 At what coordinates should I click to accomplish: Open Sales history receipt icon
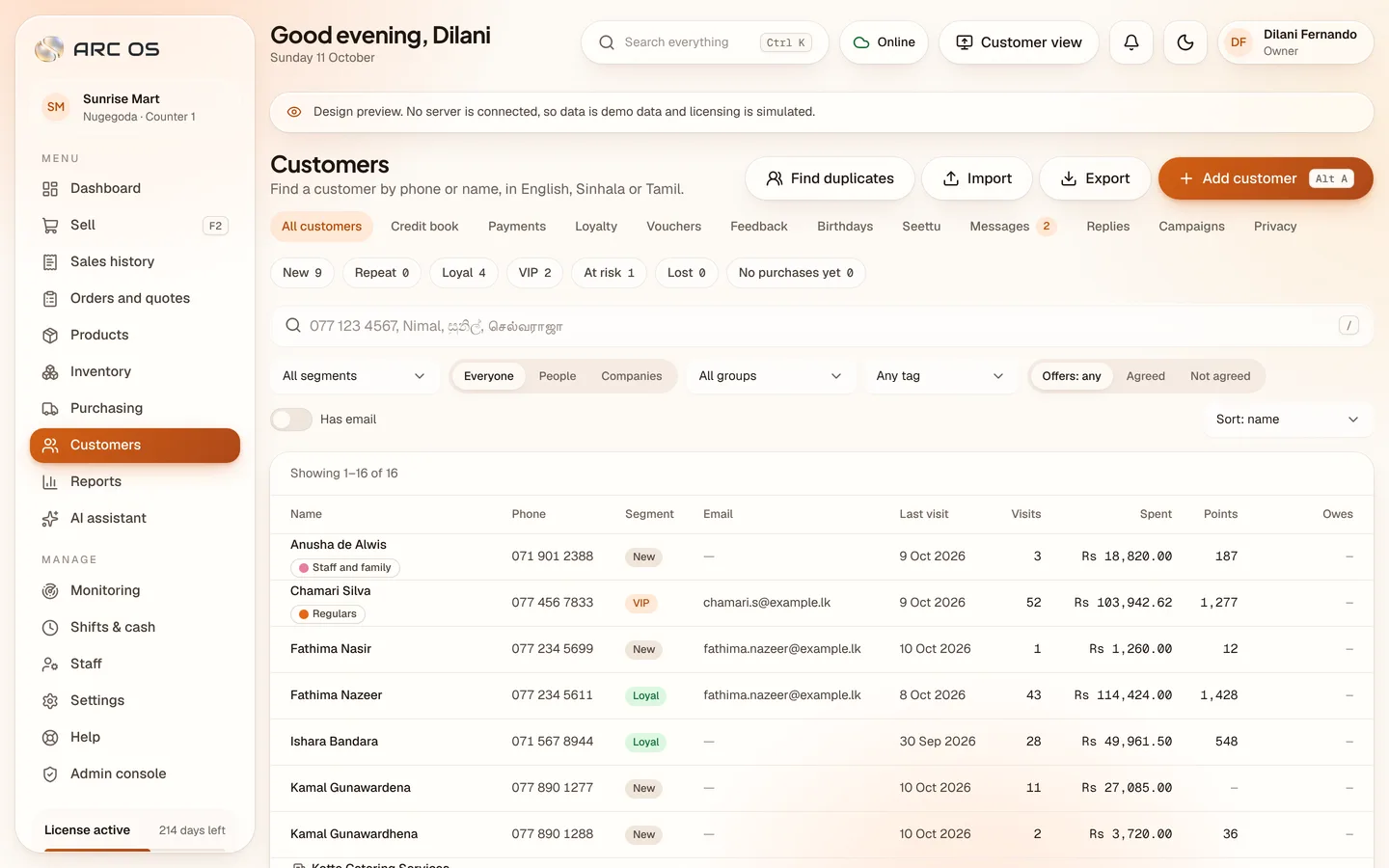[x=50, y=261]
